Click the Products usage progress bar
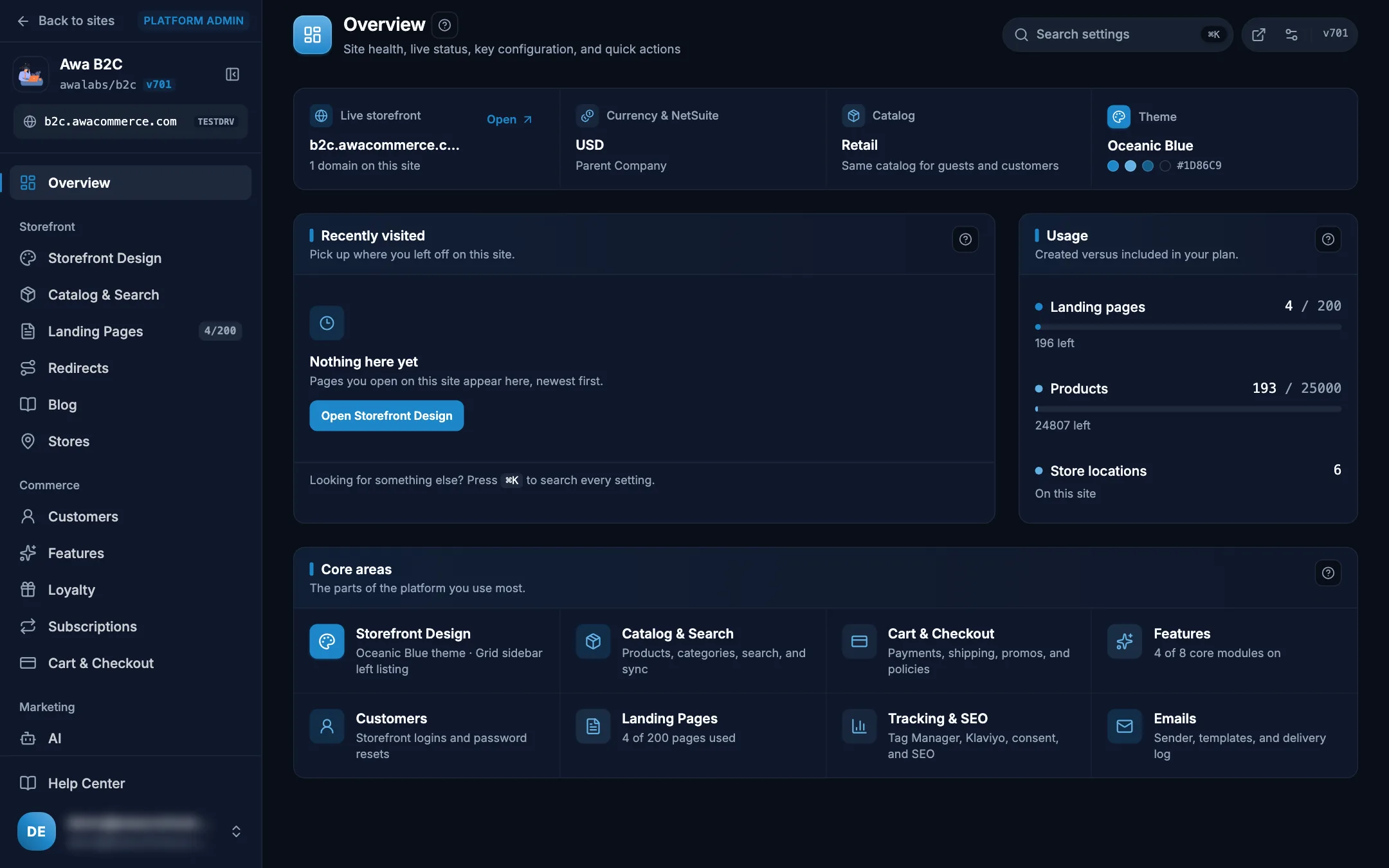 point(1188,409)
